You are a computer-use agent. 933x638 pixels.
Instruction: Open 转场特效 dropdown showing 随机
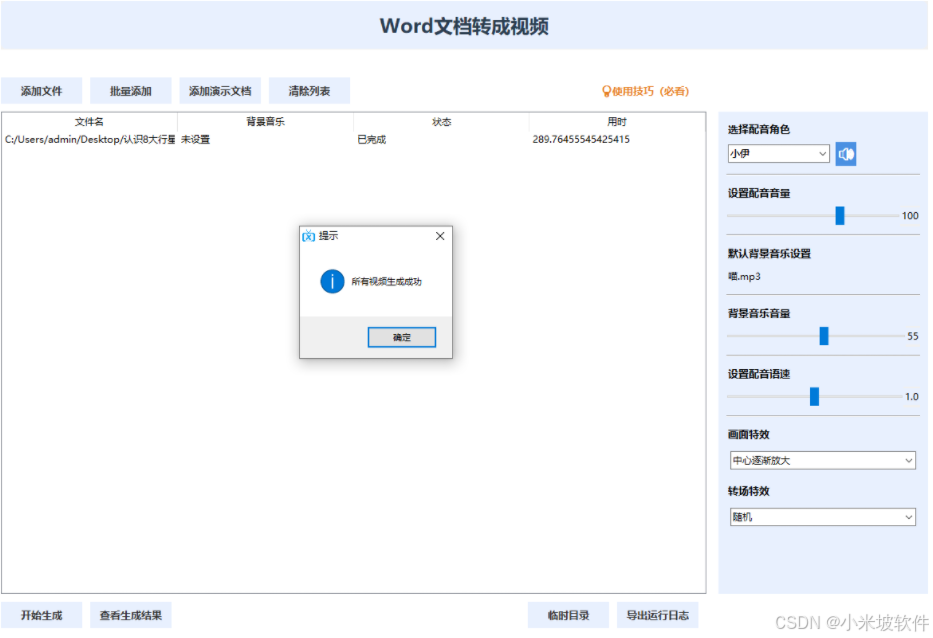click(823, 517)
